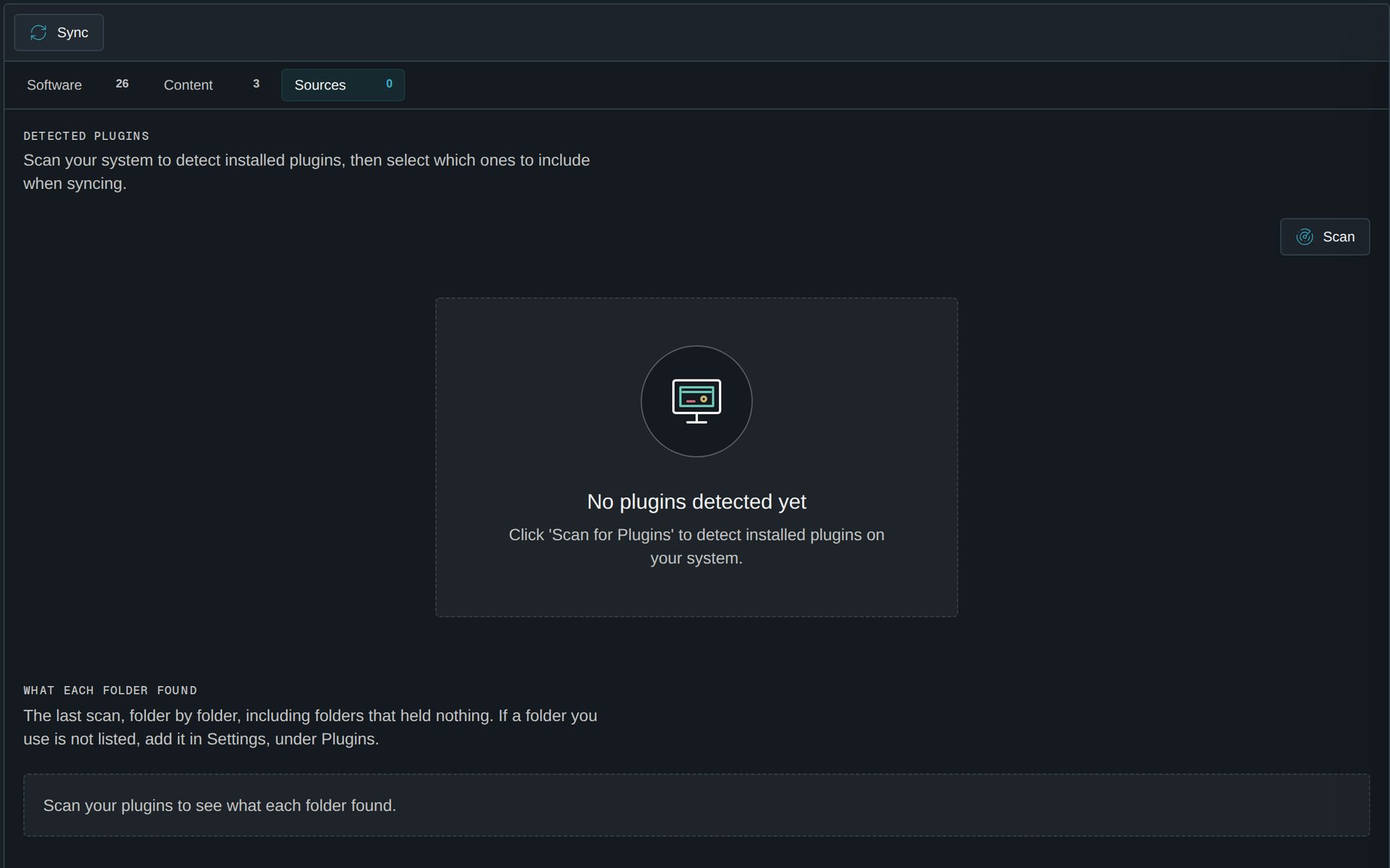
Task: Click the Content count badge 3
Action: click(256, 84)
